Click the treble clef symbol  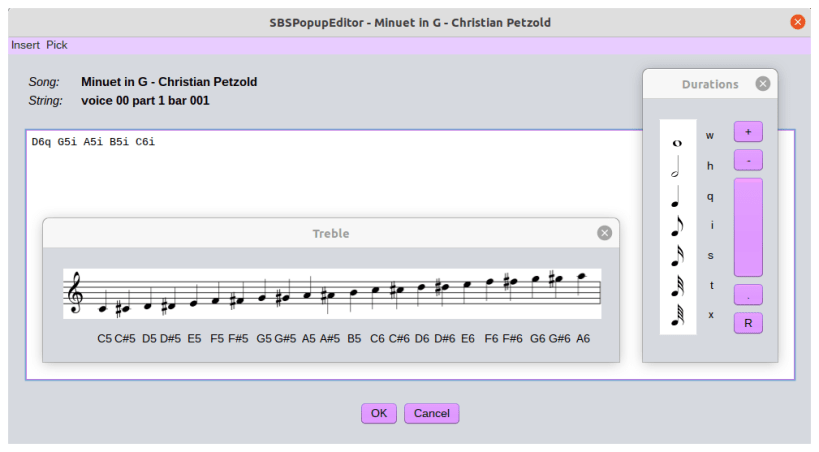[76, 292]
